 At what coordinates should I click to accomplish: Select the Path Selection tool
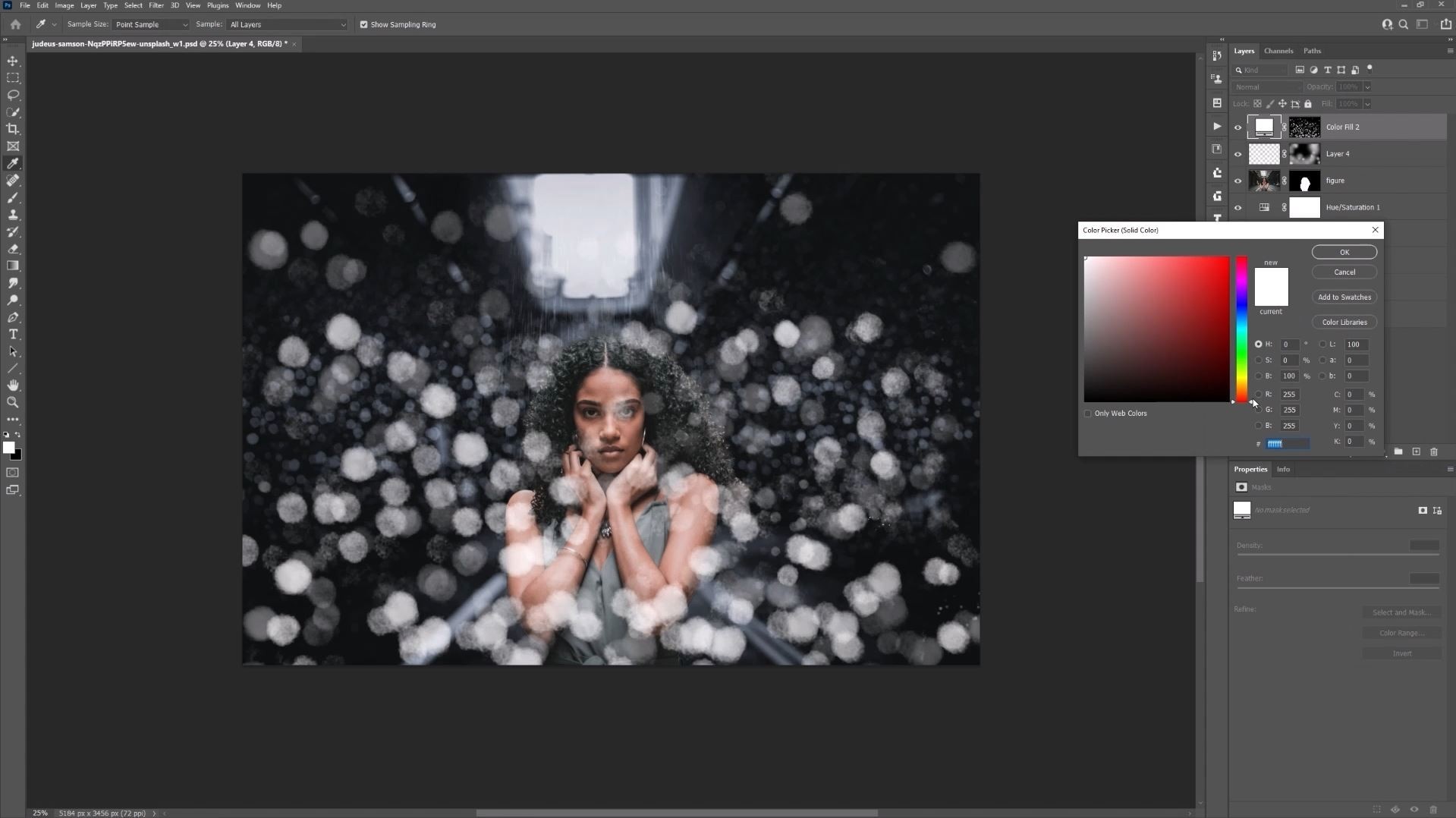tap(13, 351)
